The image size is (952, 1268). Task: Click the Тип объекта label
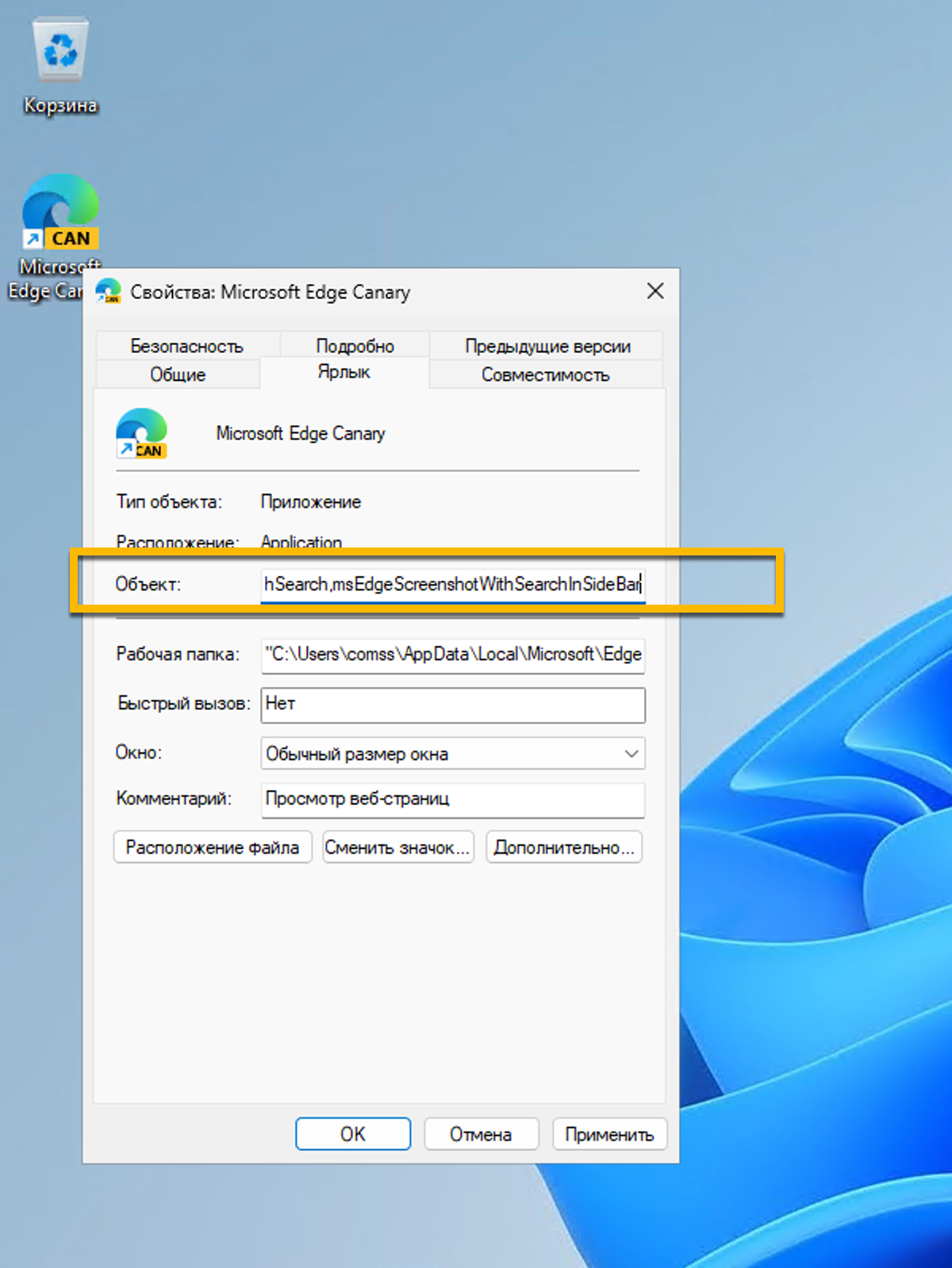[x=169, y=502]
